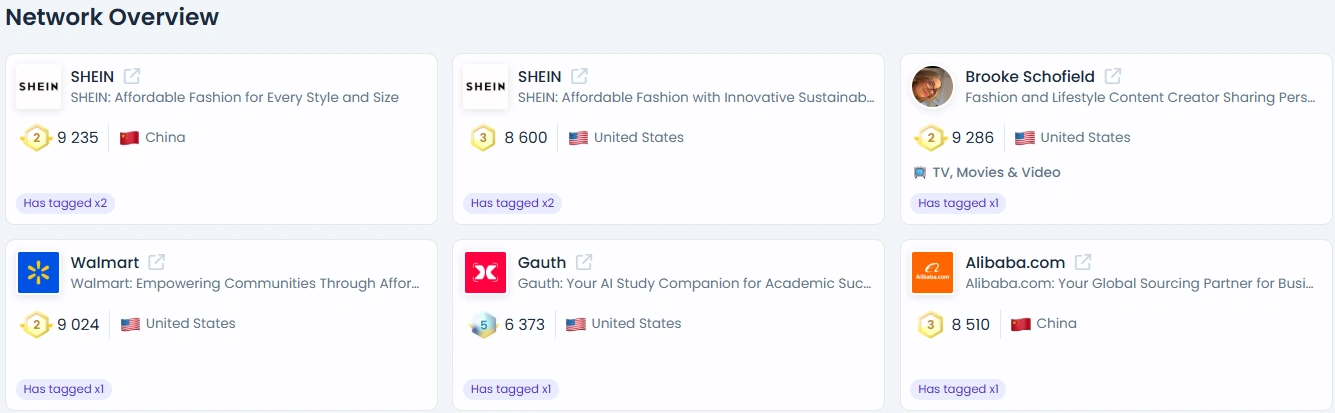Click the Gauth red logo
This screenshot has width=1335, height=413.
coord(486,272)
